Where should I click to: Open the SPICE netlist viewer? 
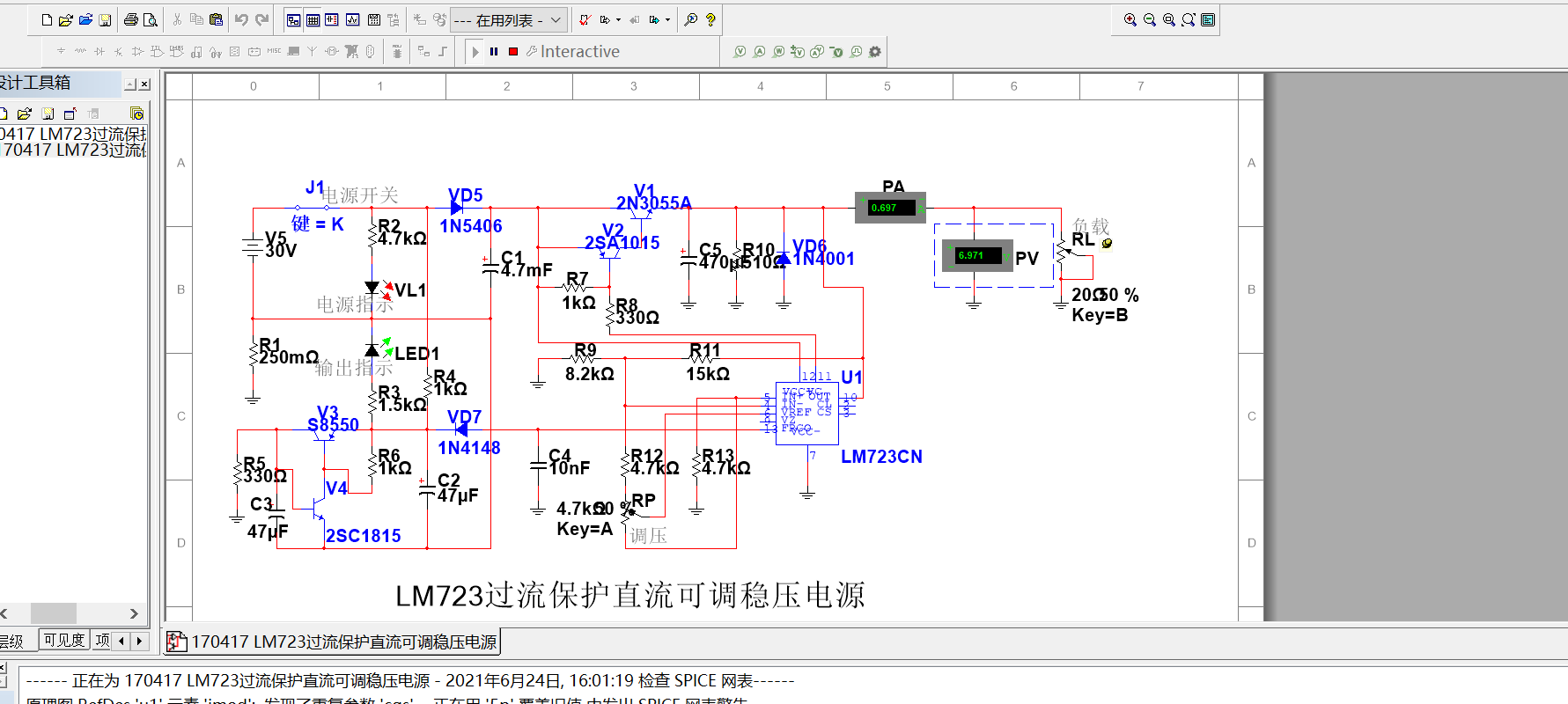(x=332, y=19)
